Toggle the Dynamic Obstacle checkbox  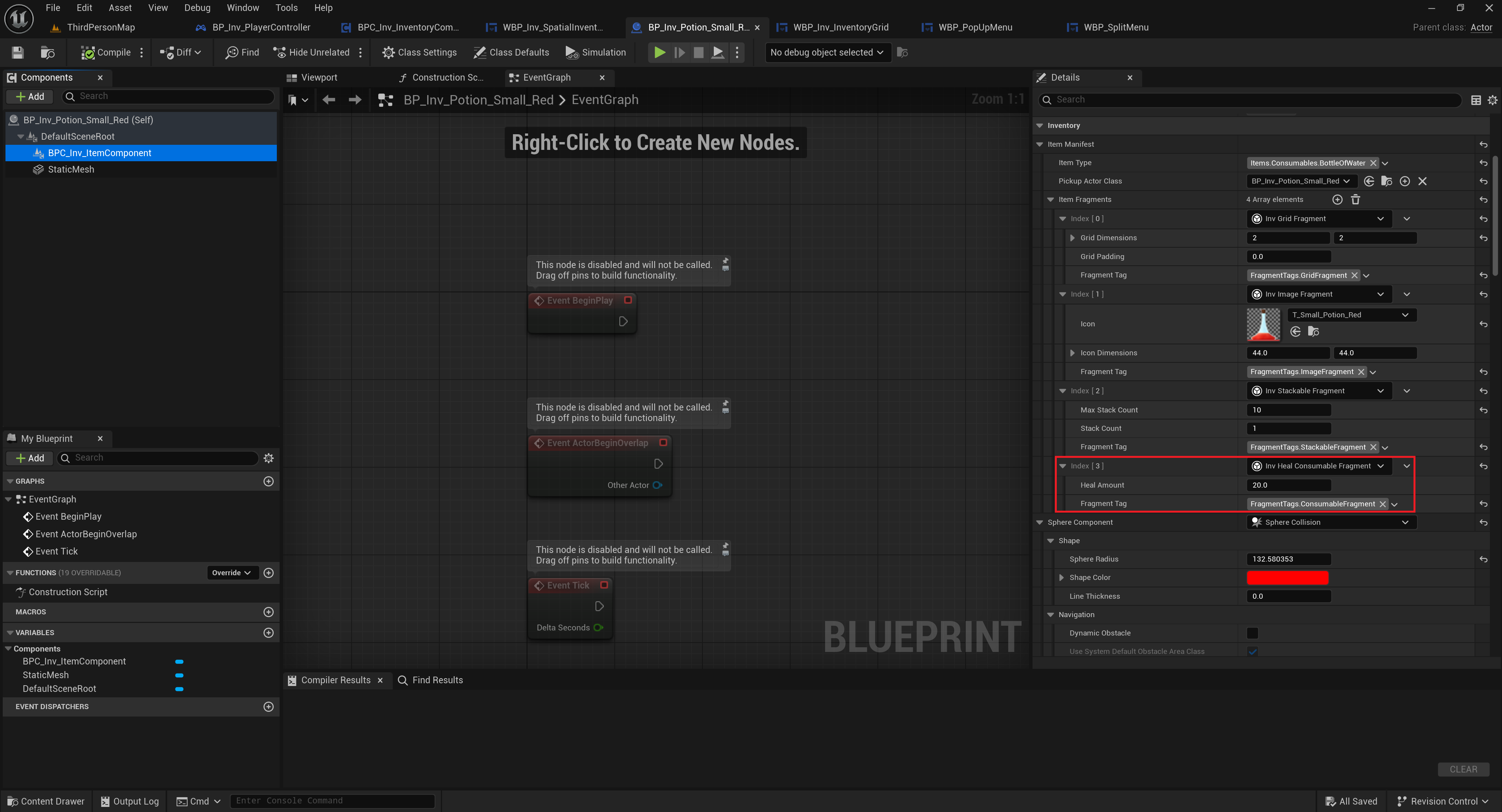tap(1252, 633)
